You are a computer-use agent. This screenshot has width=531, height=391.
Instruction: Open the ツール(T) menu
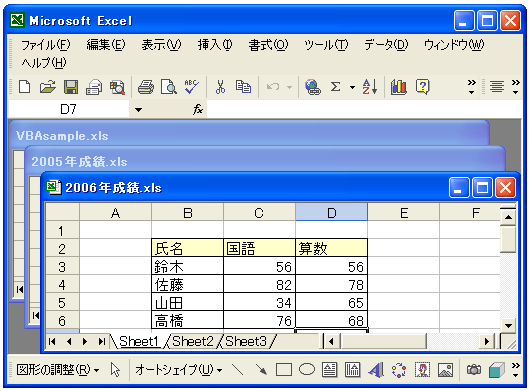point(326,45)
